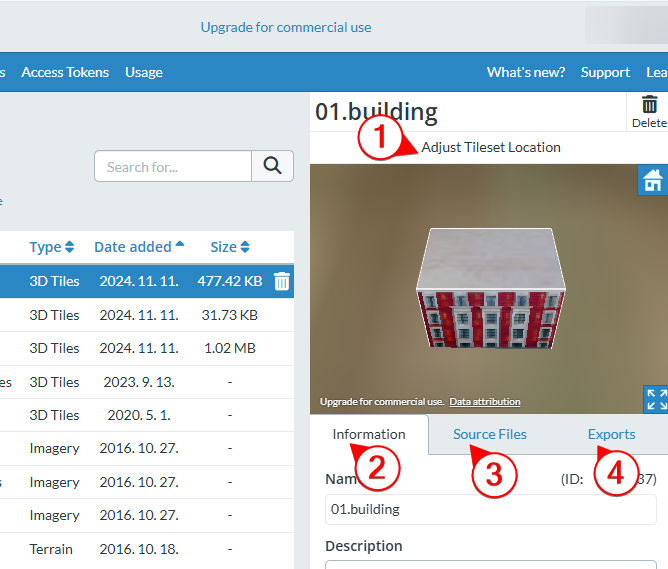
Task: Click the Data attribution link
Action: [x=485, y=402]
